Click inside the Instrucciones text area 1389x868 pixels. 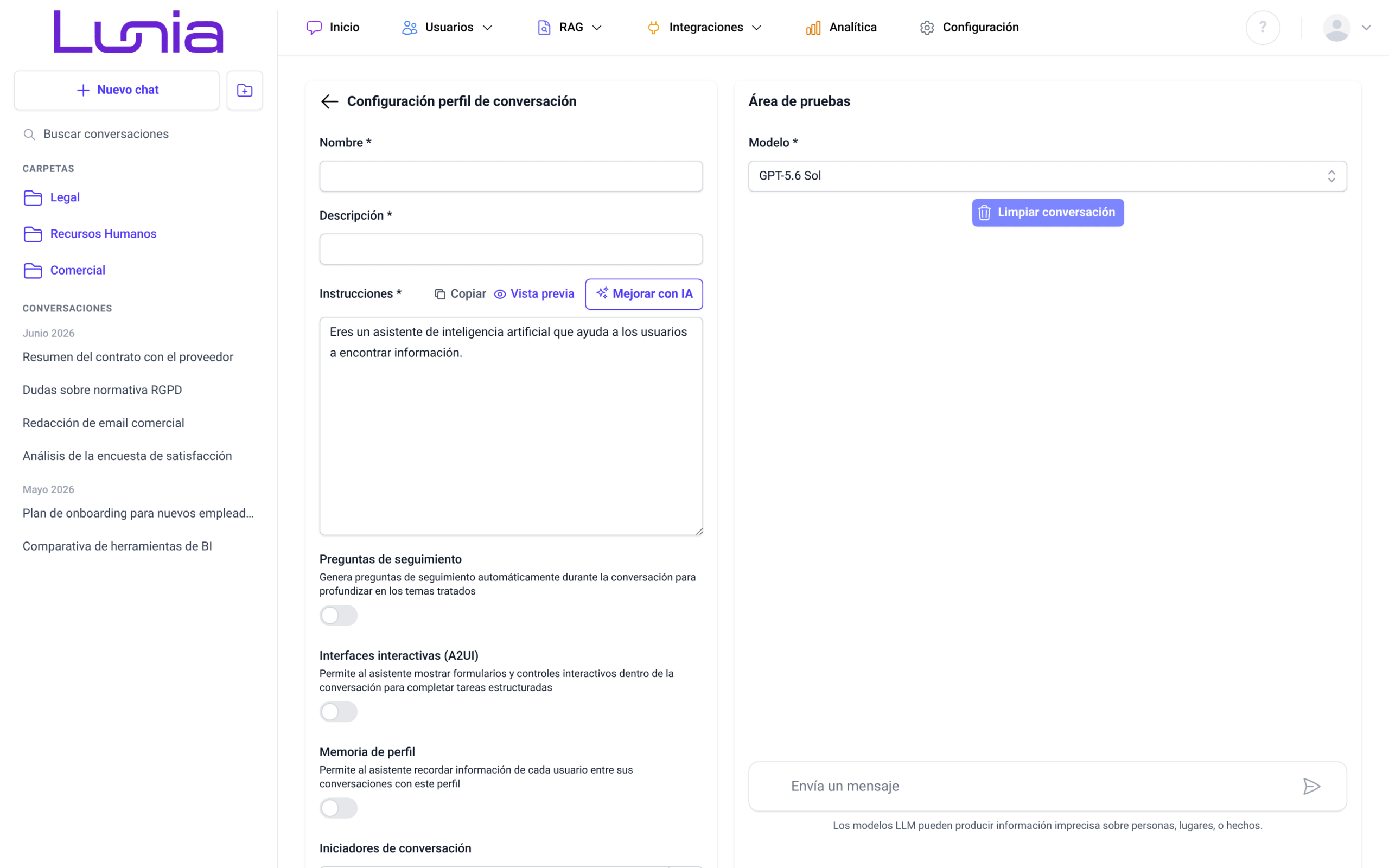pos(511,426)
